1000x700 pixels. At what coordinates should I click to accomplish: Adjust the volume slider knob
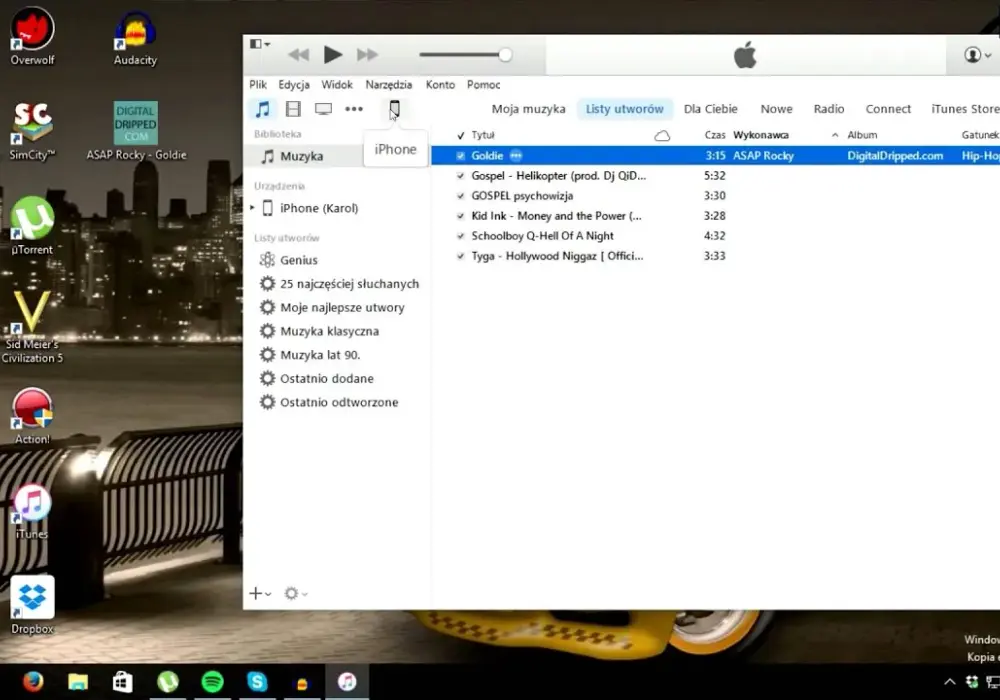click(x=504, y=55)
